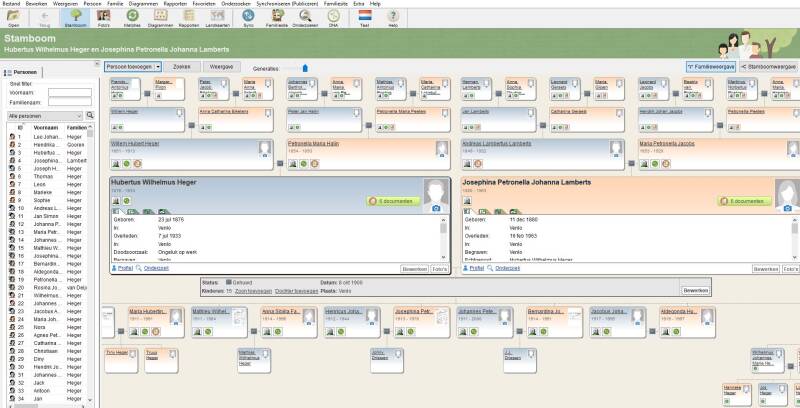Open the Foto's toolbar icon

click(x=104, y=18)
